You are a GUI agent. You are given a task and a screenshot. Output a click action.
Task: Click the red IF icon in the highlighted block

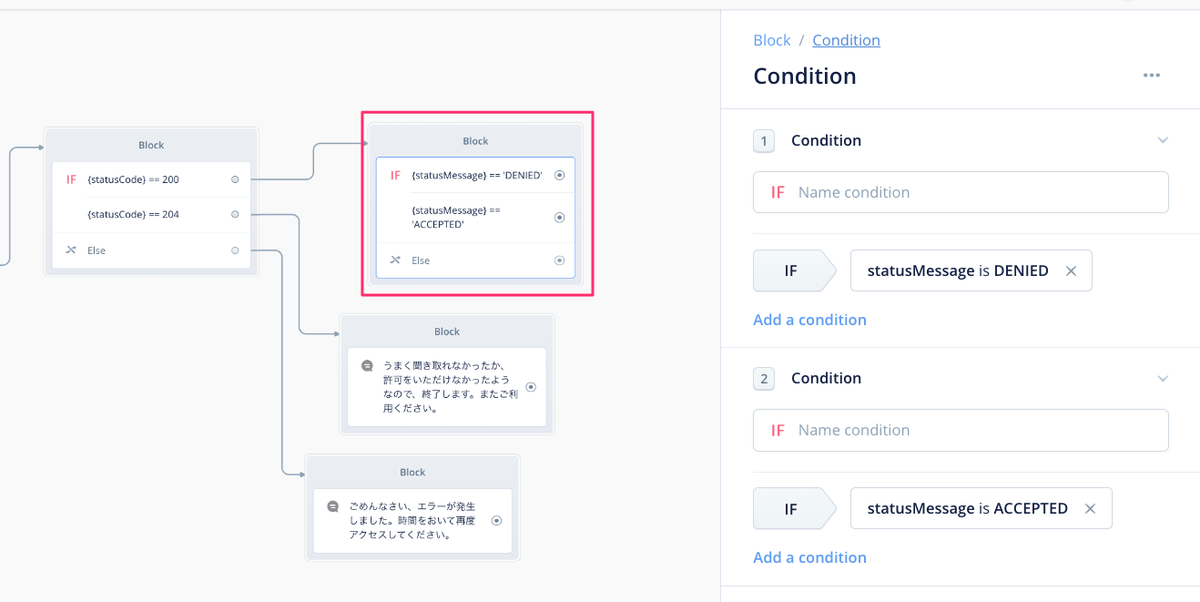click(x=397, y=175)
